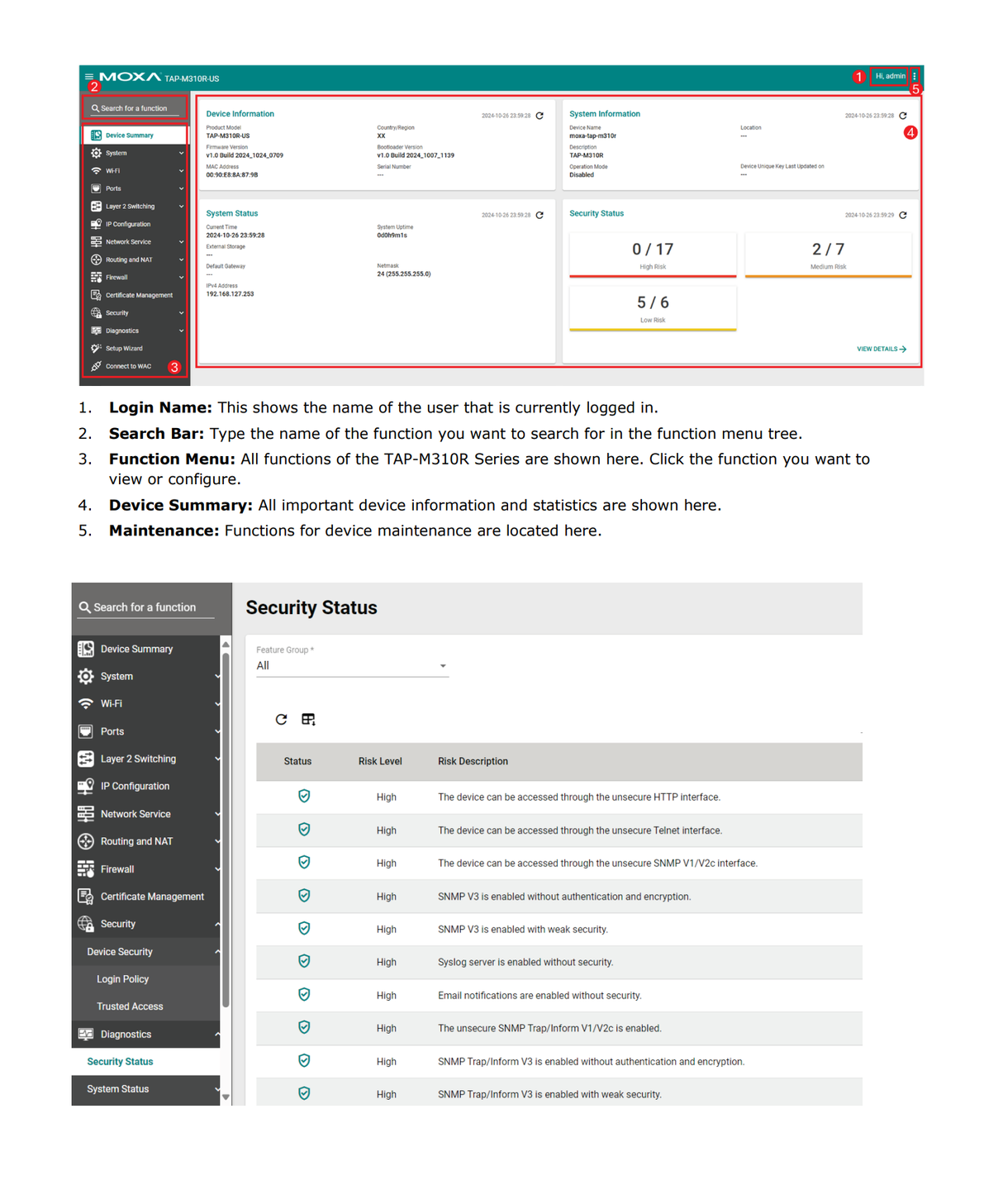Refresh the System Status panel
Screen dimensions: 1003x1204
(x=540, y=214)
